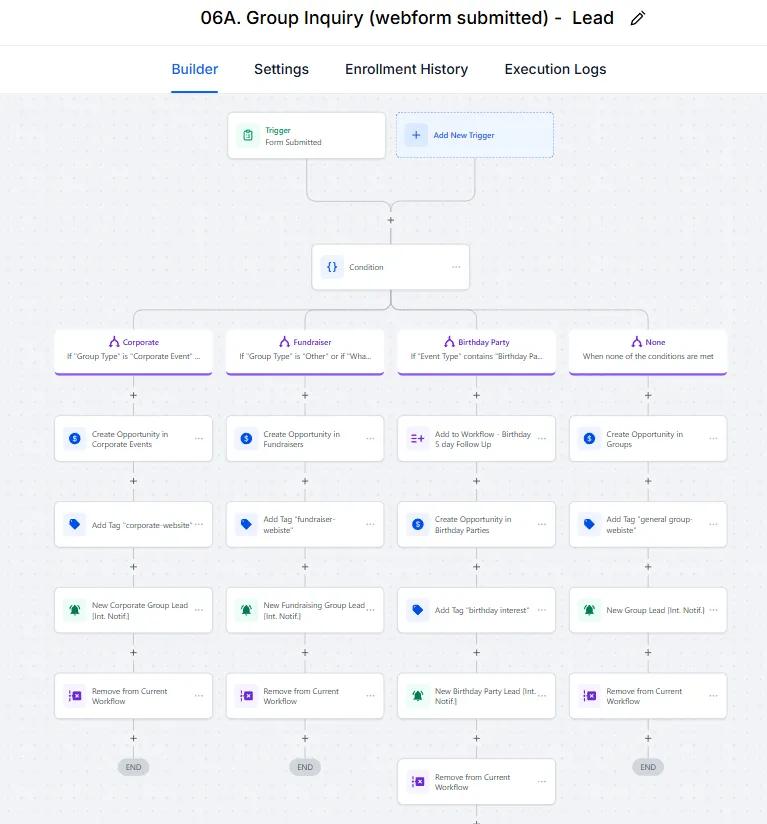Click Corporate branch Remove from Workflow icon
The width and height of the screenshot is (767, 824).
[x=75, y=696]
